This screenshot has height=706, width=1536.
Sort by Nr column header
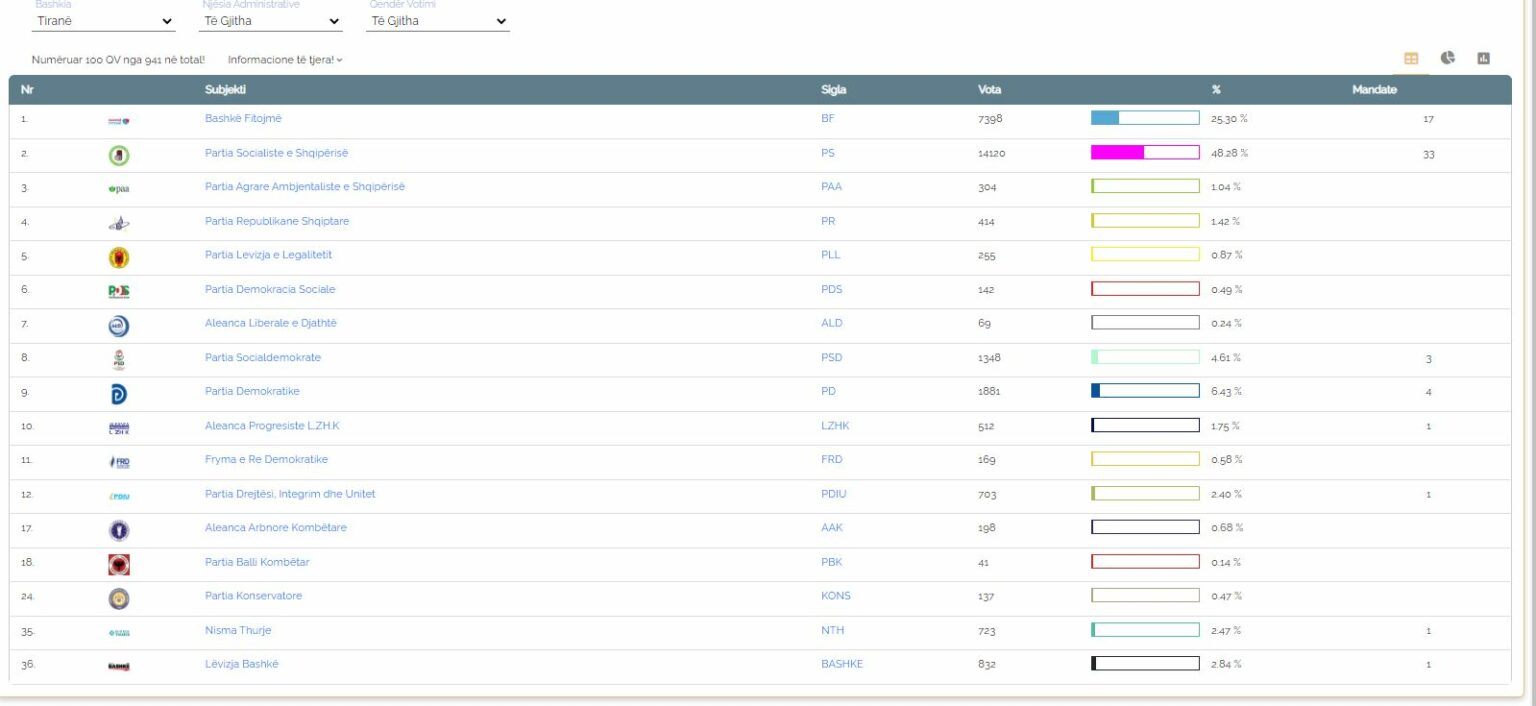click(27, 90)
